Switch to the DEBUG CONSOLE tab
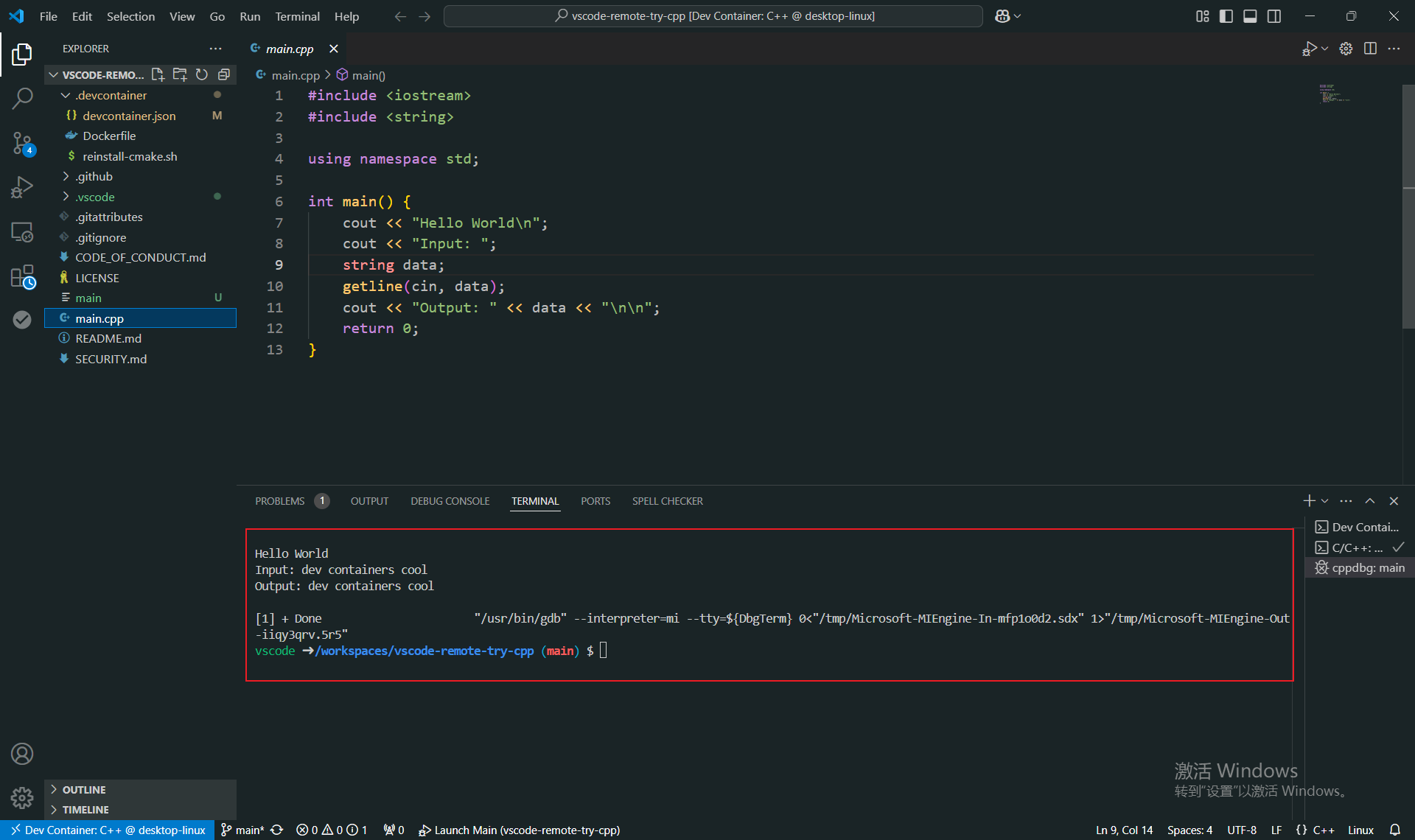1415x840 pixels. [x=450, y=501]
